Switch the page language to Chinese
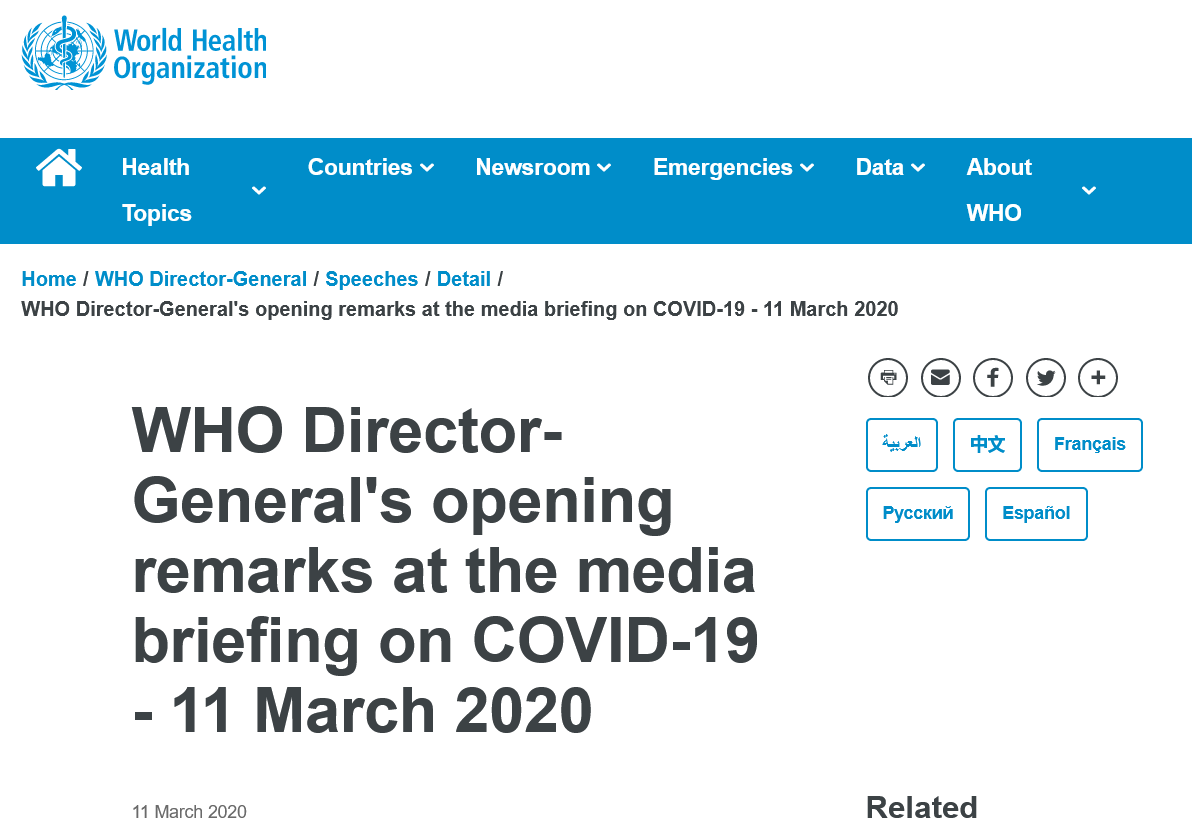Image resolution: width=1192 pixels, height=827 pixels. (987, 444)
